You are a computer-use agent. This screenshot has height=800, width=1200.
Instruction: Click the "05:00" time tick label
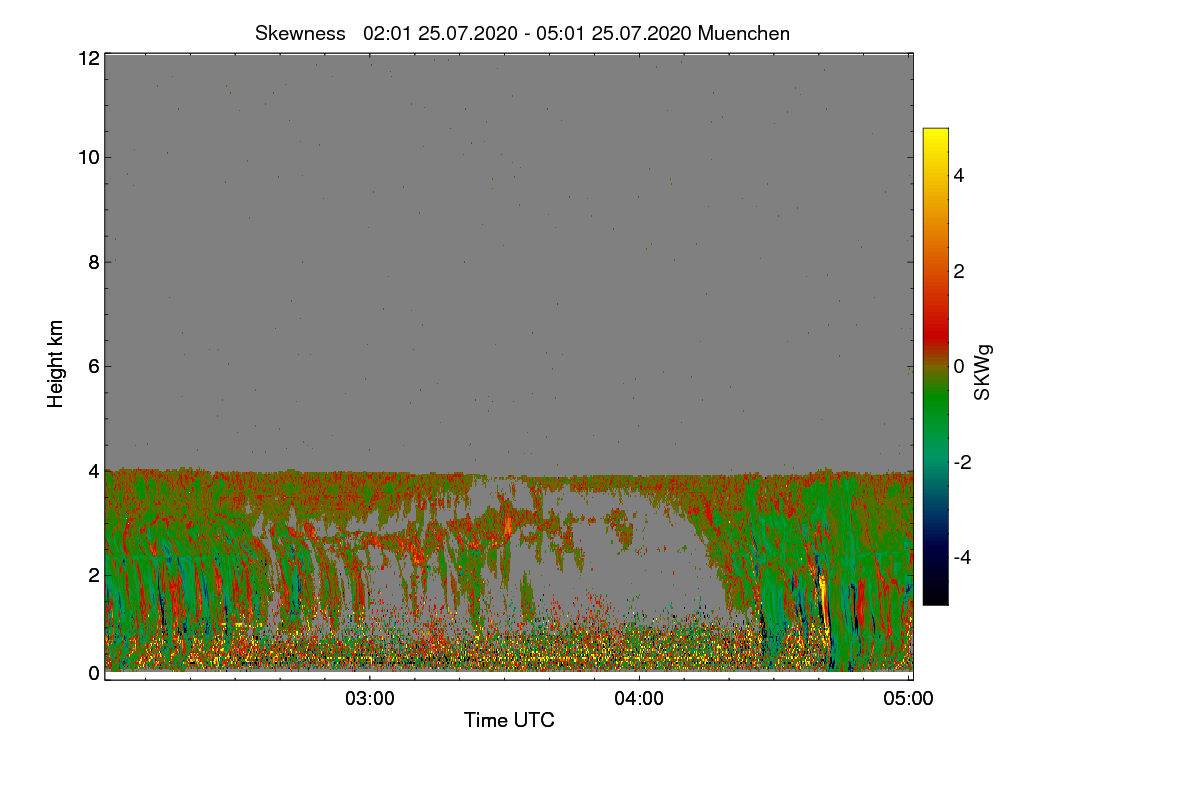click(x=910, y=699)
